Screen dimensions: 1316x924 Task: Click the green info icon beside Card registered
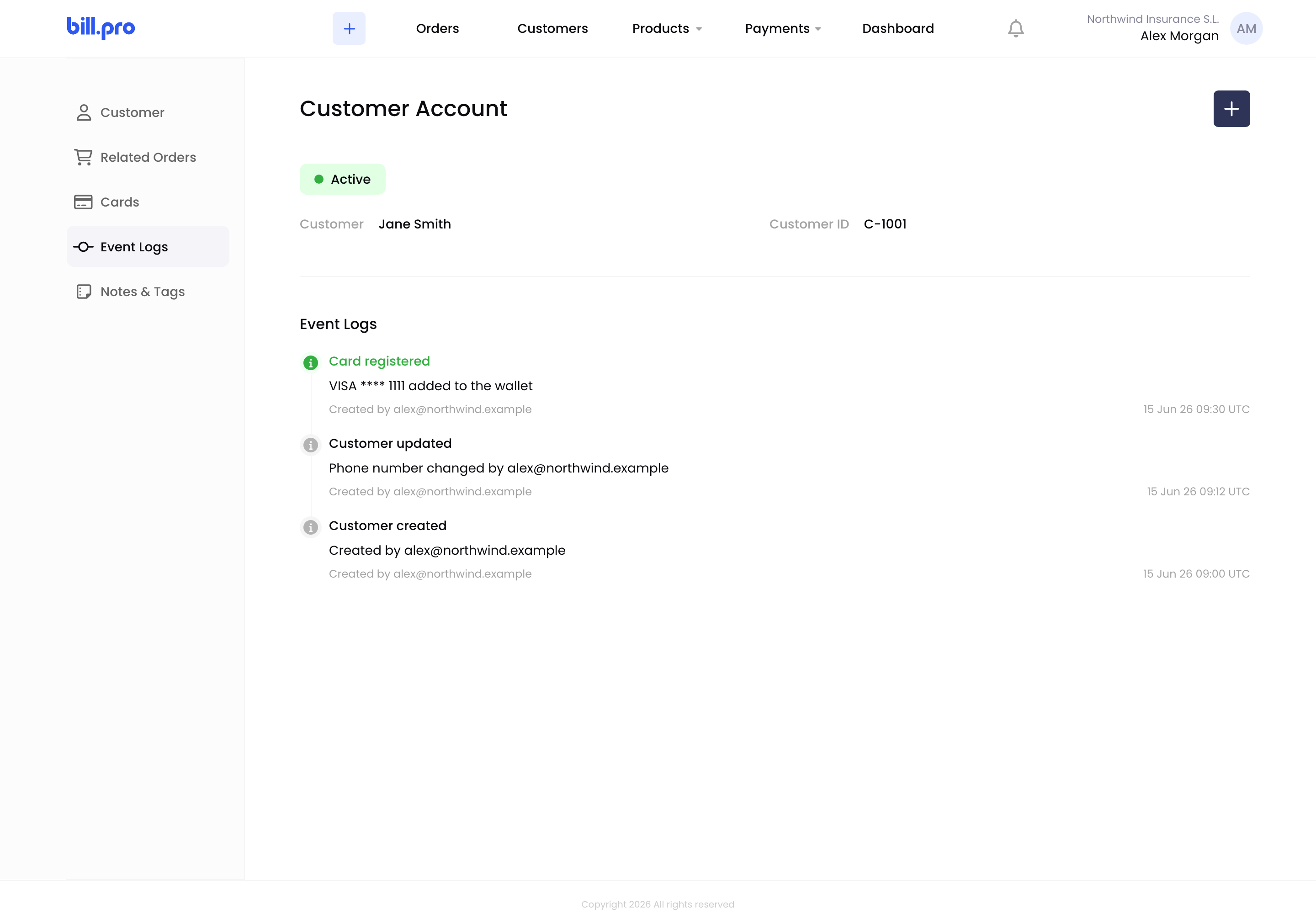[311, 363]
